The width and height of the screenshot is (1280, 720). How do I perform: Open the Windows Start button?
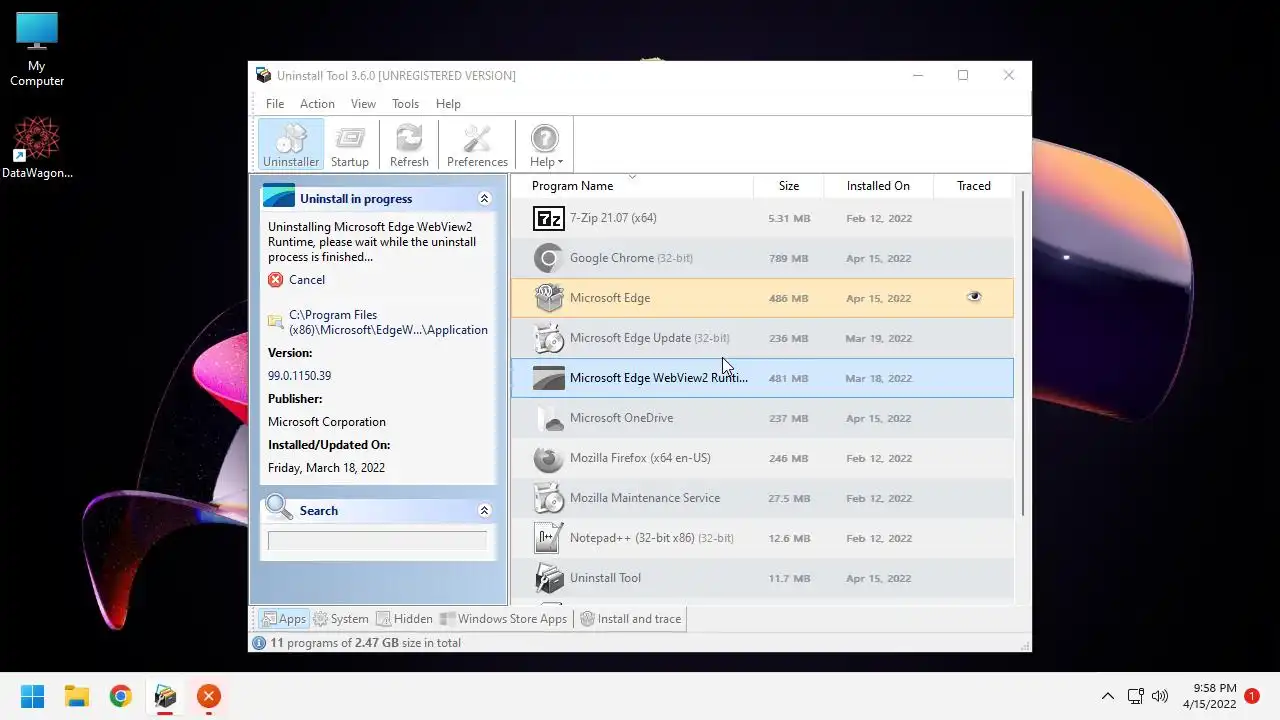point(32,696)
